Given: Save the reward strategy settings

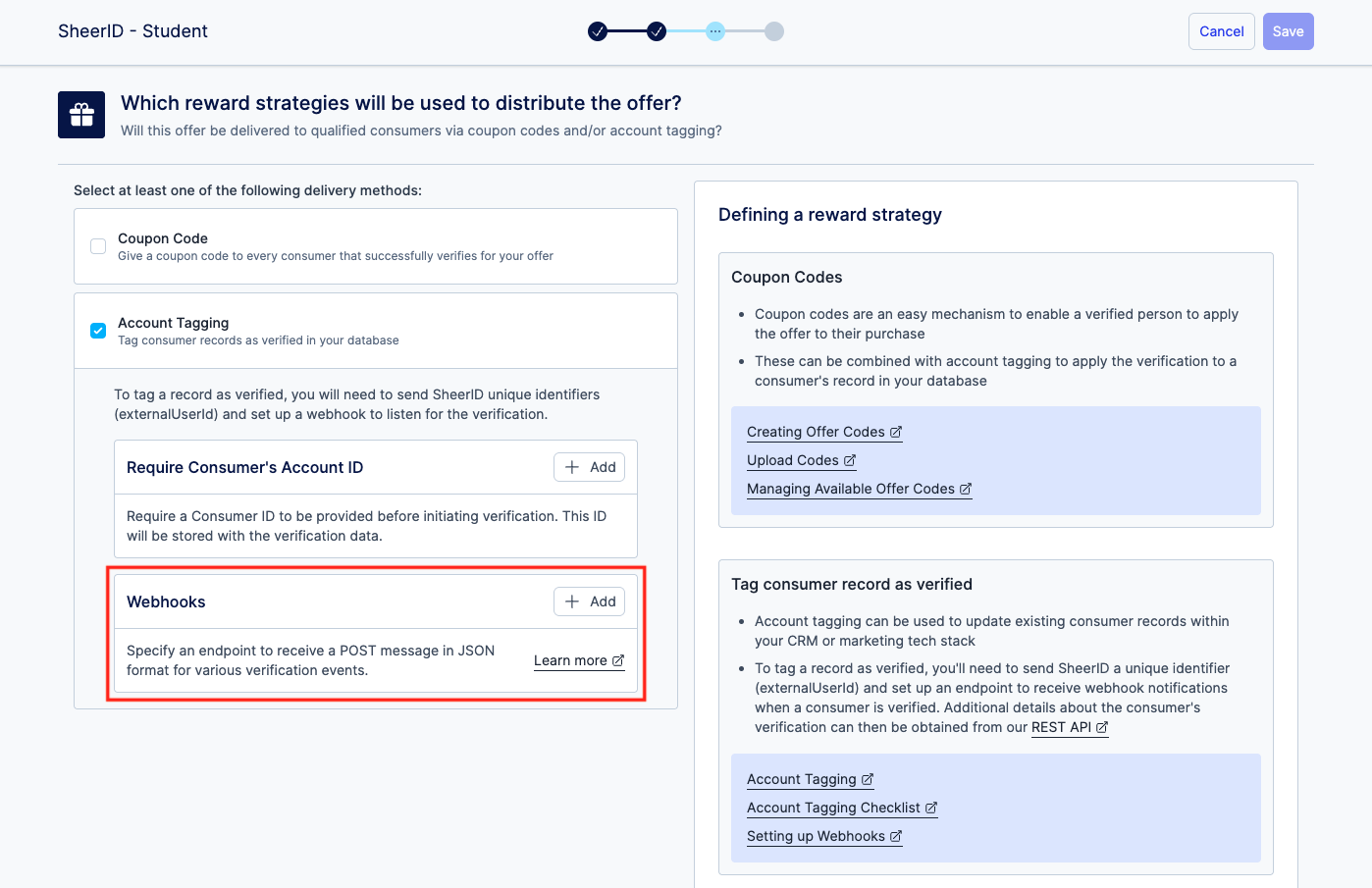Looking at the screenshot, I should click(x=1288, y=31).
